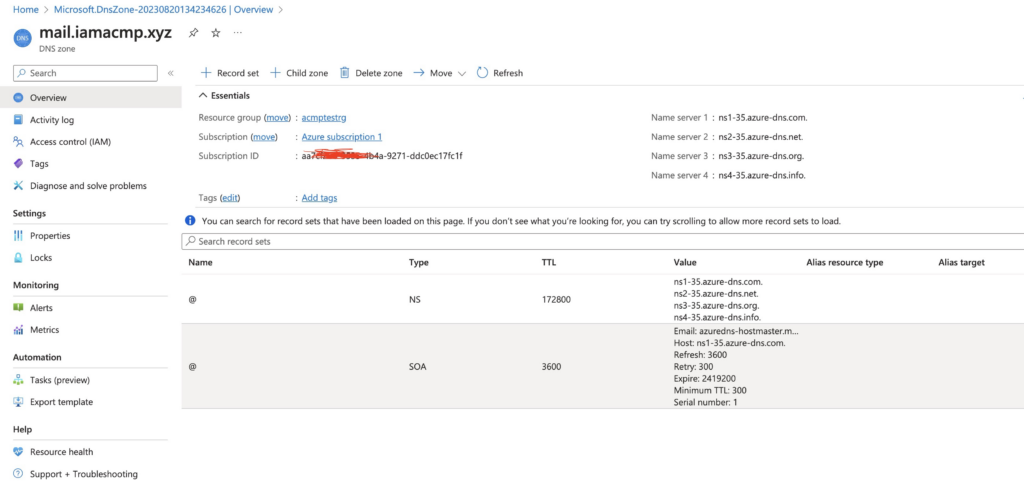Open acmptestrg resource group link

click(x=324, y=118)
